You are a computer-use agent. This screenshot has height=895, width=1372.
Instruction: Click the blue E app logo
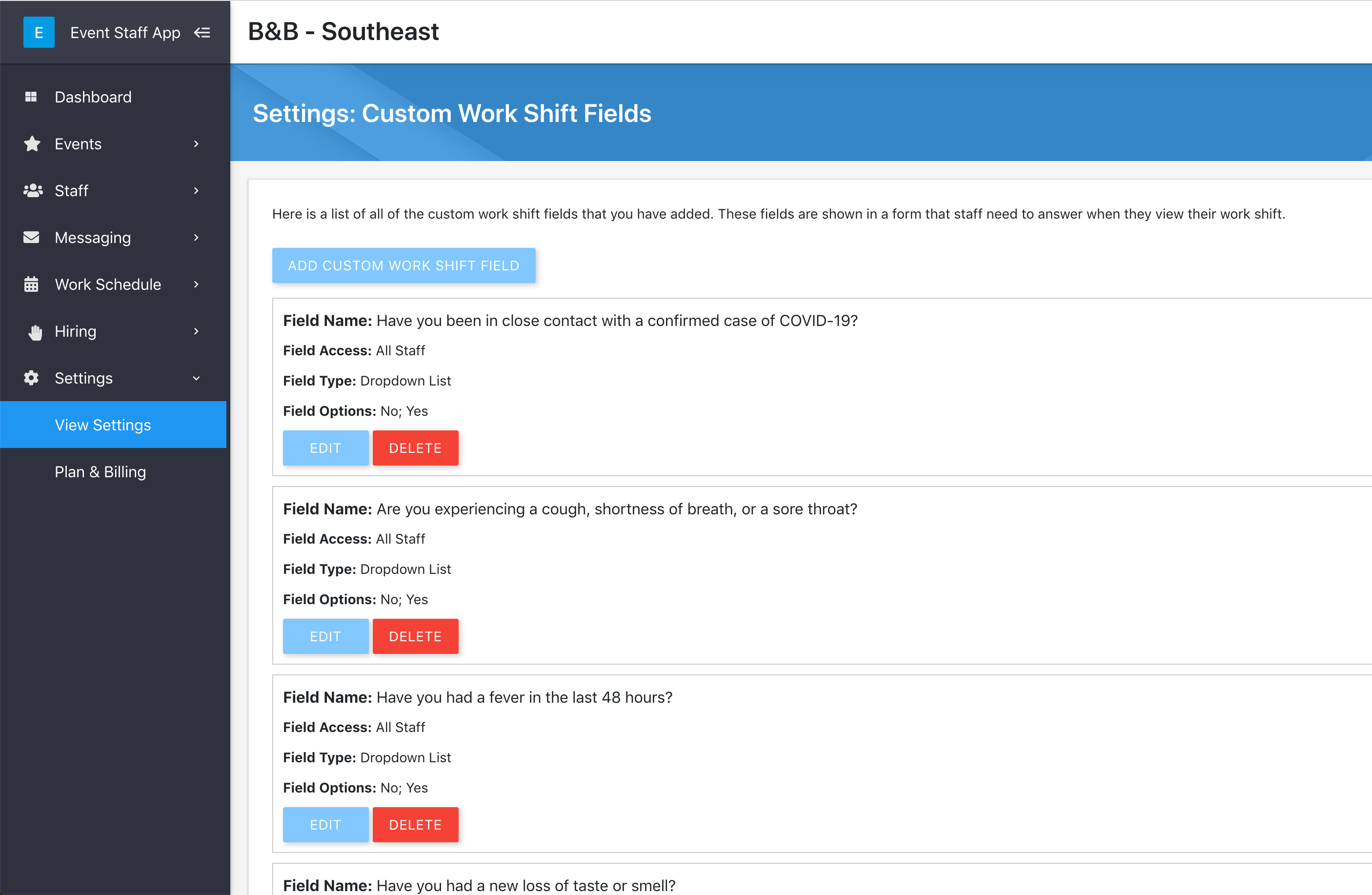tap(39, 32)
